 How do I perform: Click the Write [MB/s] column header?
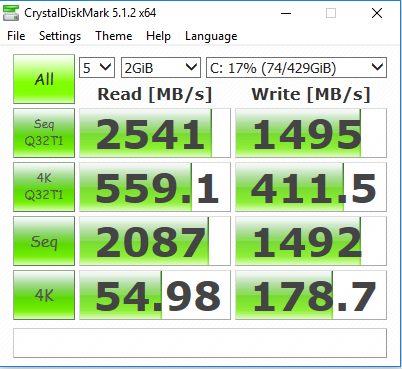pyautogui.click(x=311, y=94)
